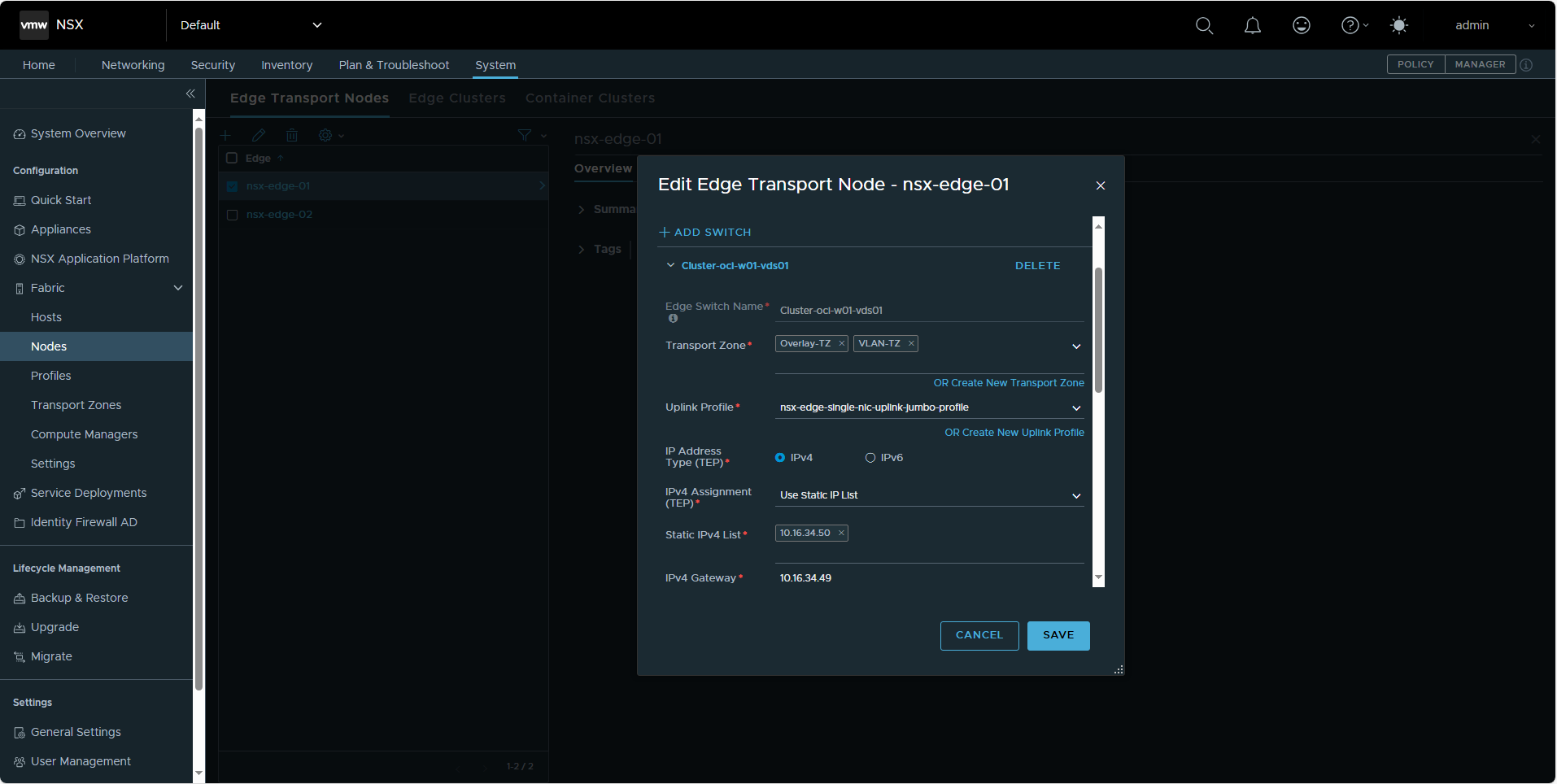Screen dimensions: 1557x784
Task: Click the delete trash icon in toolbar
Action: coord(292,135)
